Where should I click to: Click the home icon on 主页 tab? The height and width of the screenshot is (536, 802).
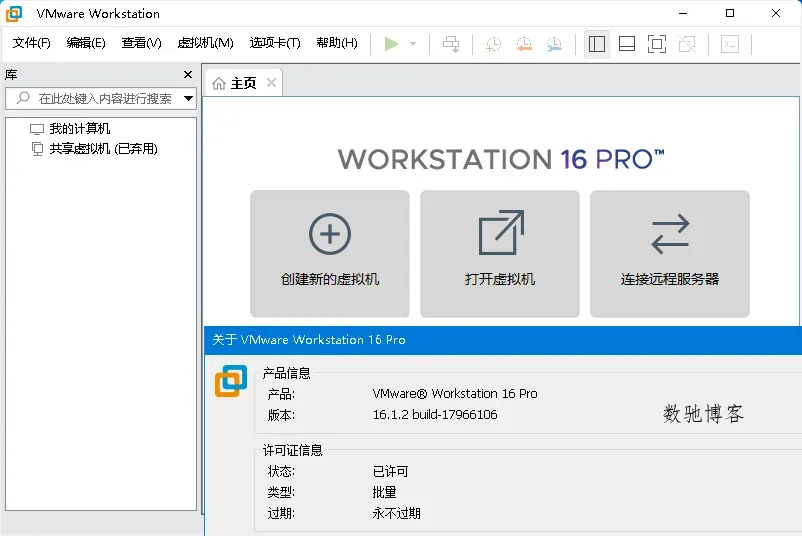pos(219,83)
